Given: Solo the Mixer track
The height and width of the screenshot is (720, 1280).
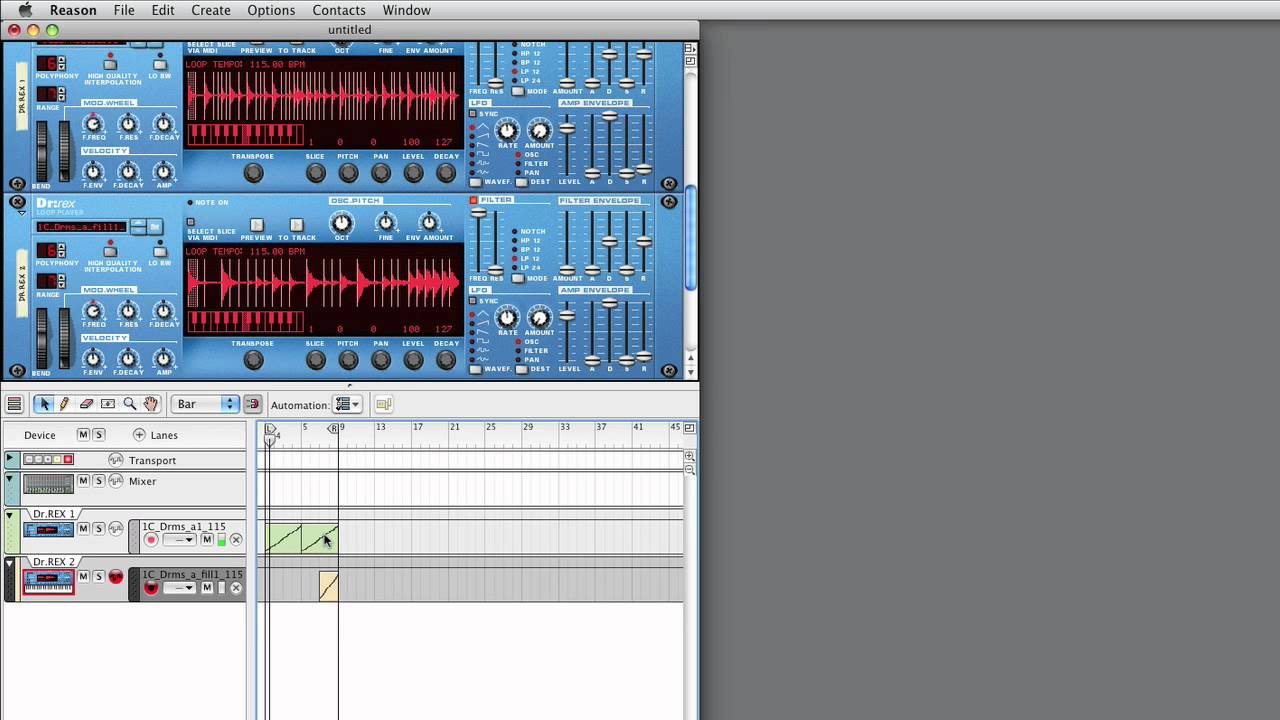Looking at the screenshot, I should [99, 481].
